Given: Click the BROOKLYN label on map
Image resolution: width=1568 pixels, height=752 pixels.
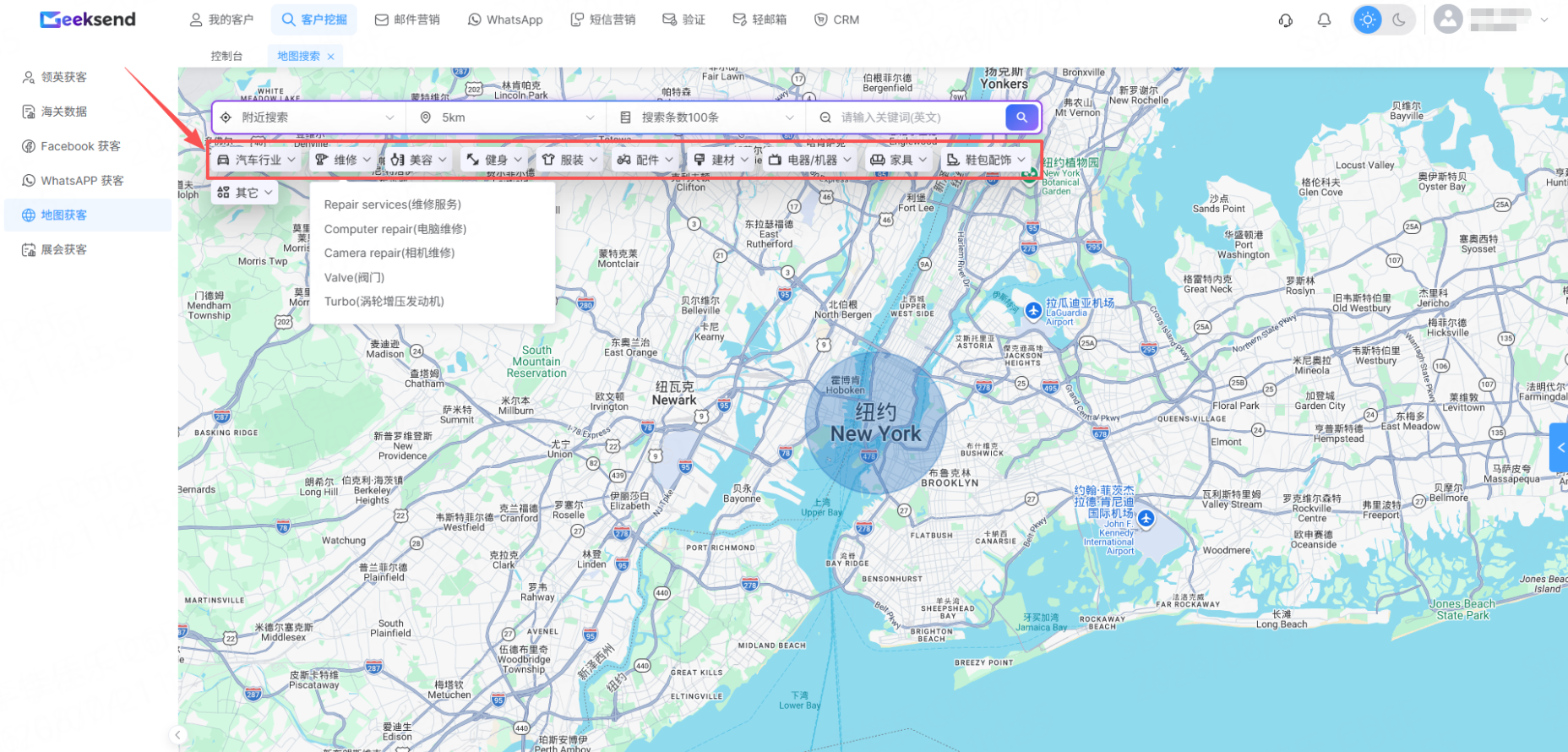Looking at the screenshot, I should (x=950, y=483).
